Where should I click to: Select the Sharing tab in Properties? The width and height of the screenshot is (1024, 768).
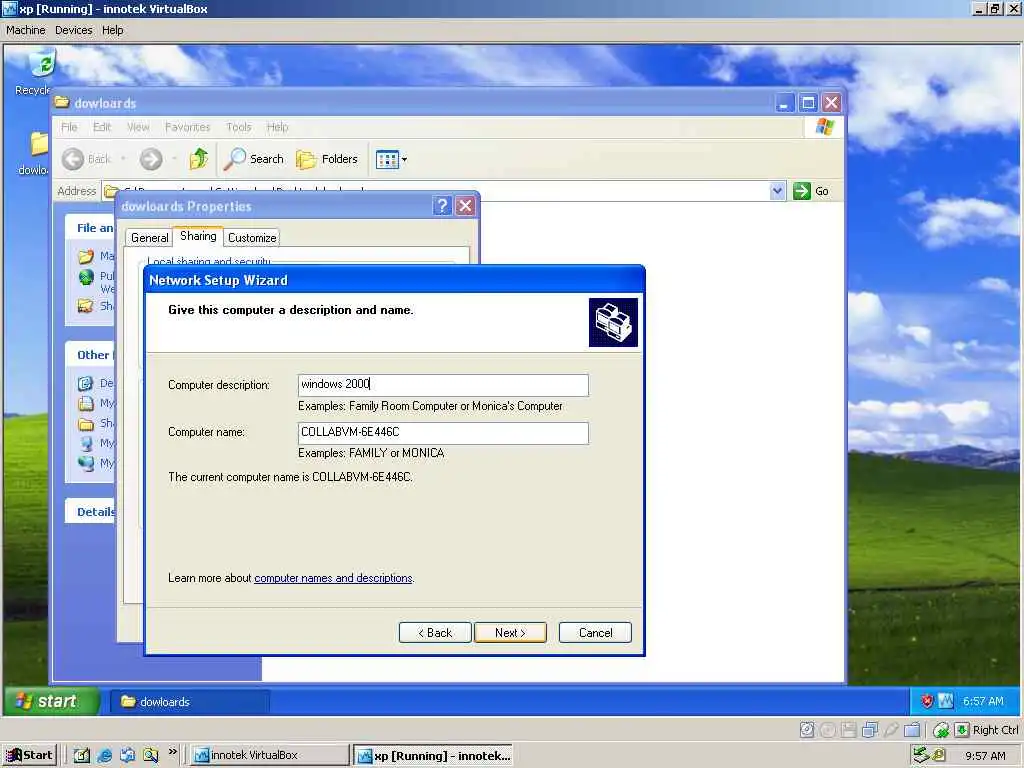coord(198,236)
